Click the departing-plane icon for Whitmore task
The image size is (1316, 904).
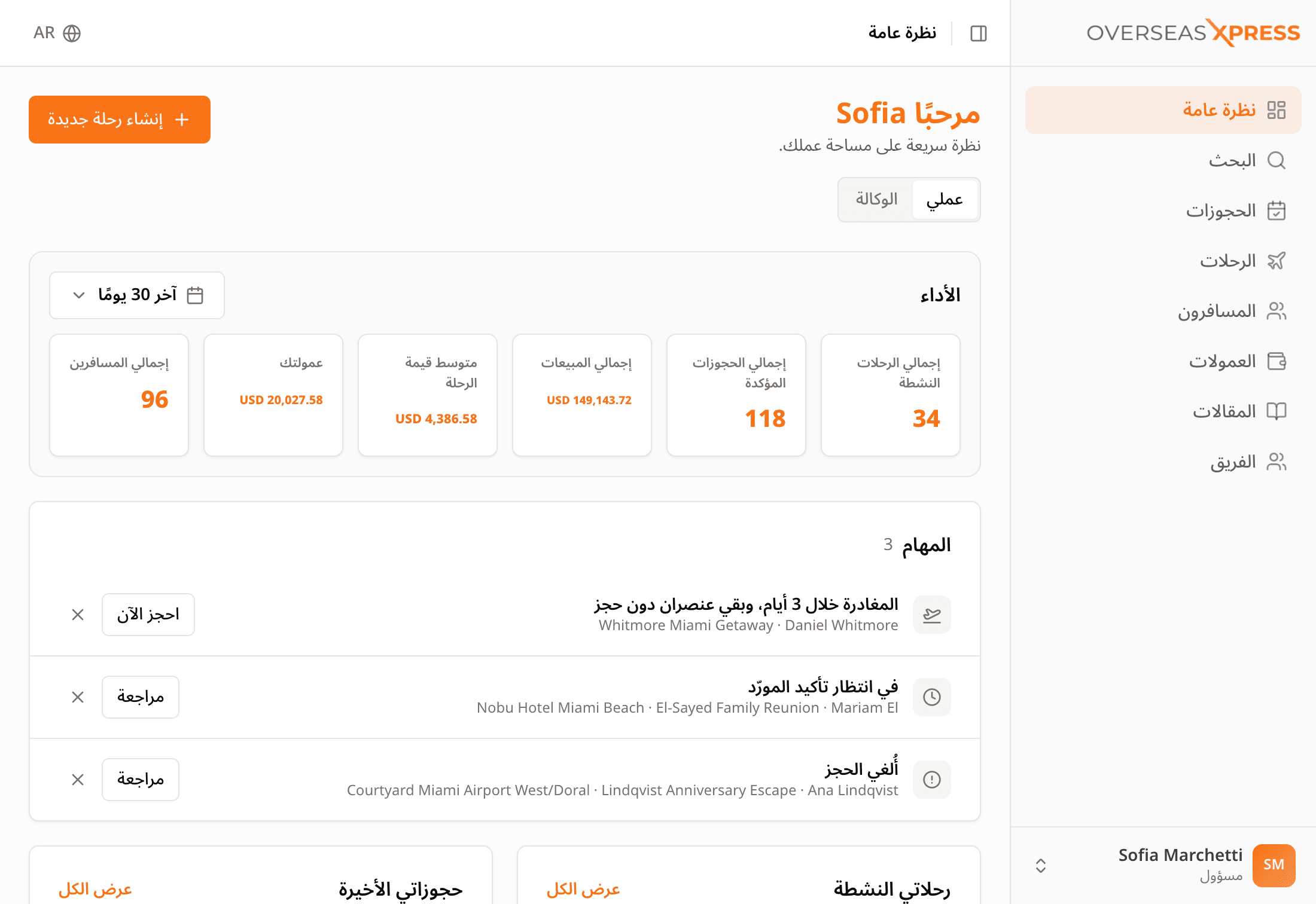click(932, 615)
